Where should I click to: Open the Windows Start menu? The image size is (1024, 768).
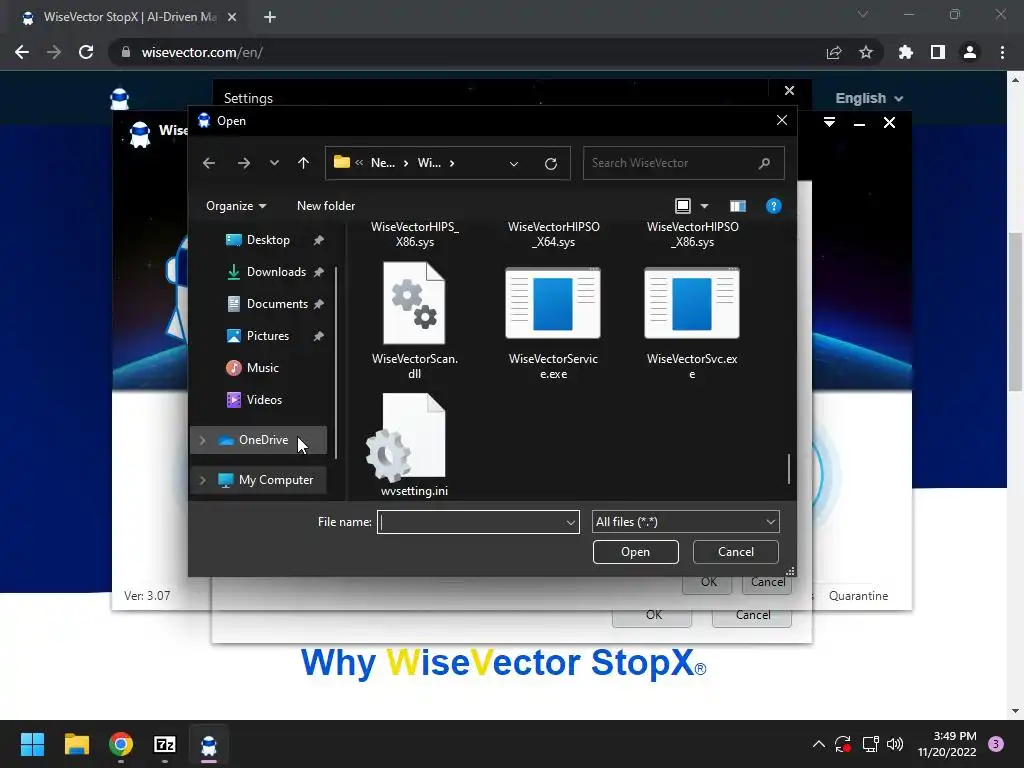32,744
